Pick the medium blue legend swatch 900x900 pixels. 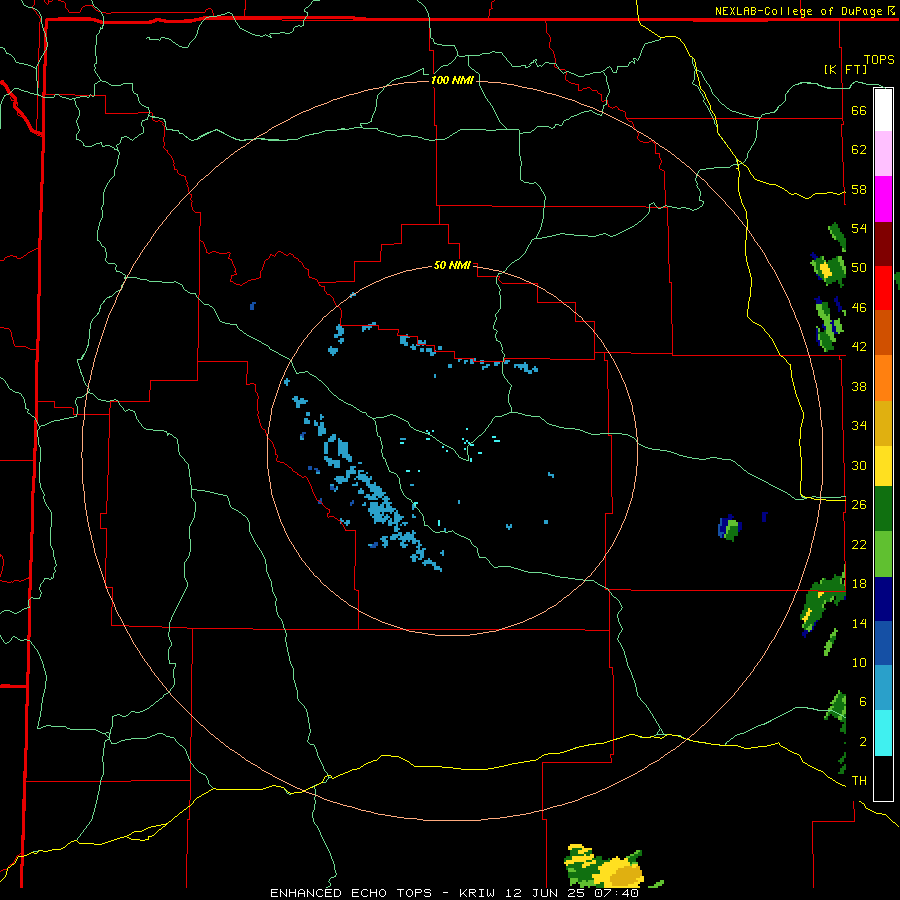pyautogui.click(x=883, y=643)
